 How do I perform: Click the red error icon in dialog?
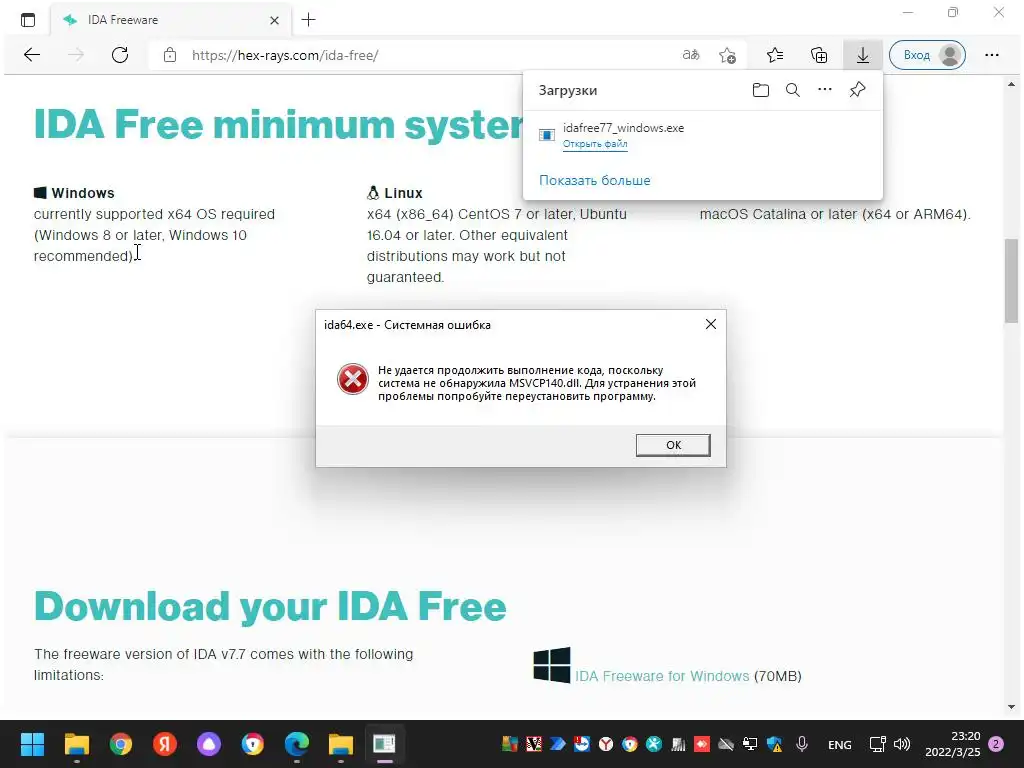point(353,379)
